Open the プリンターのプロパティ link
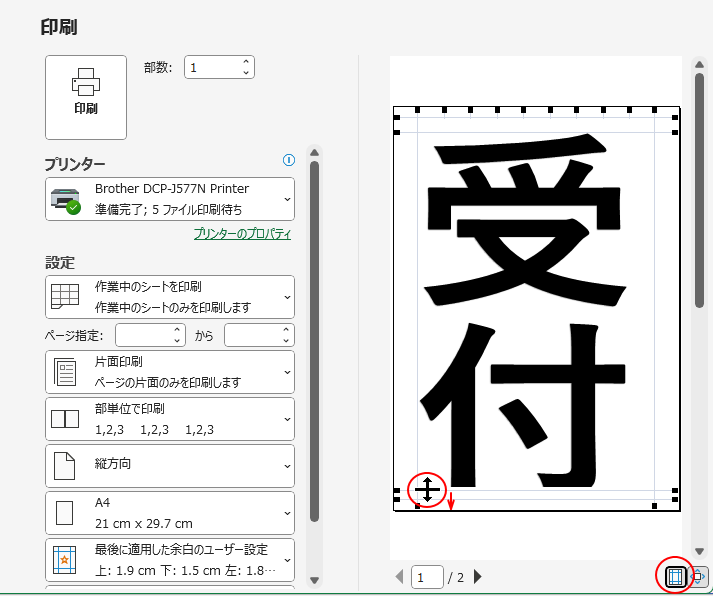Viewport: 713px width, 596px height. [242, 234]
